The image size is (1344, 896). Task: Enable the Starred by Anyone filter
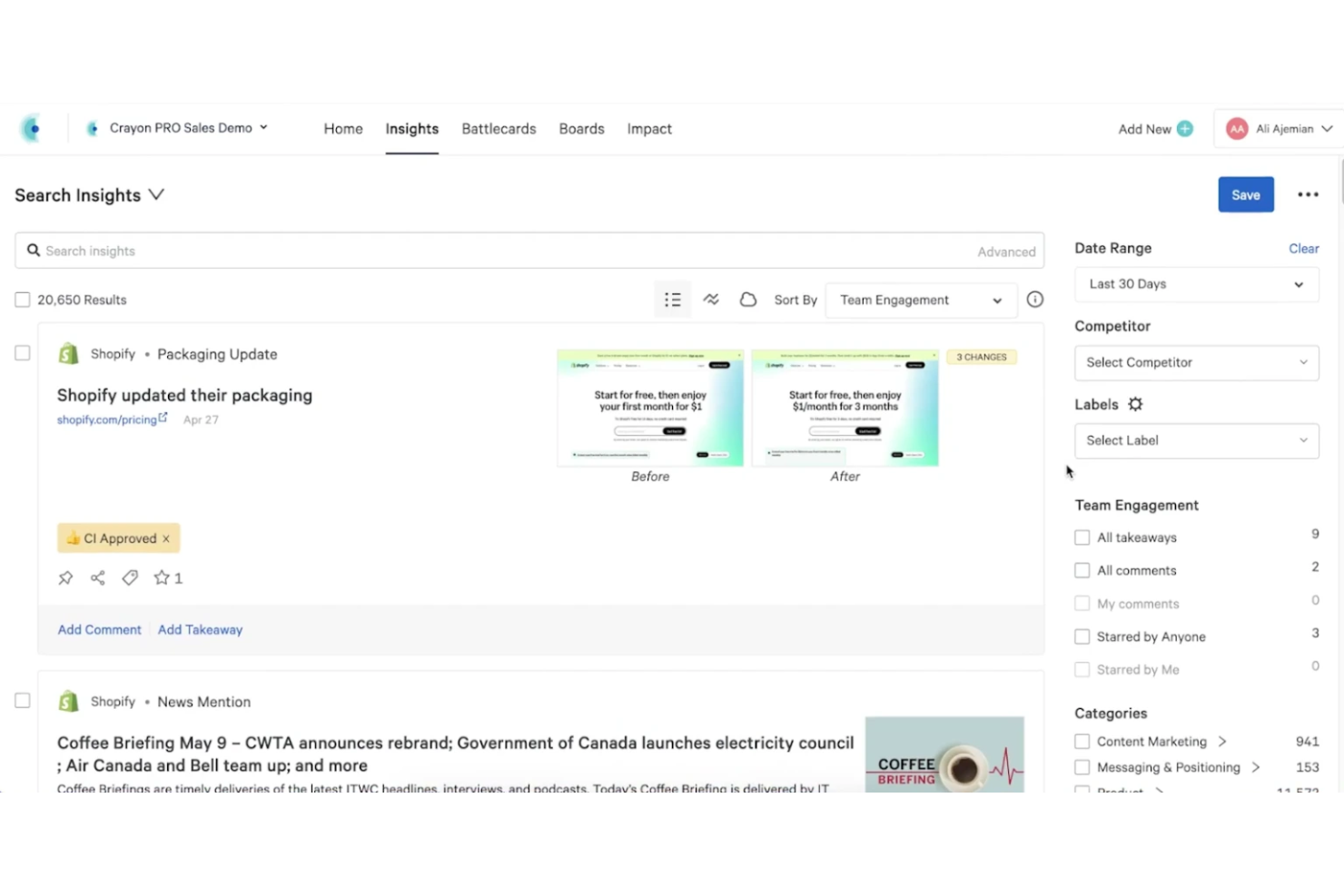coord(1082,636)
